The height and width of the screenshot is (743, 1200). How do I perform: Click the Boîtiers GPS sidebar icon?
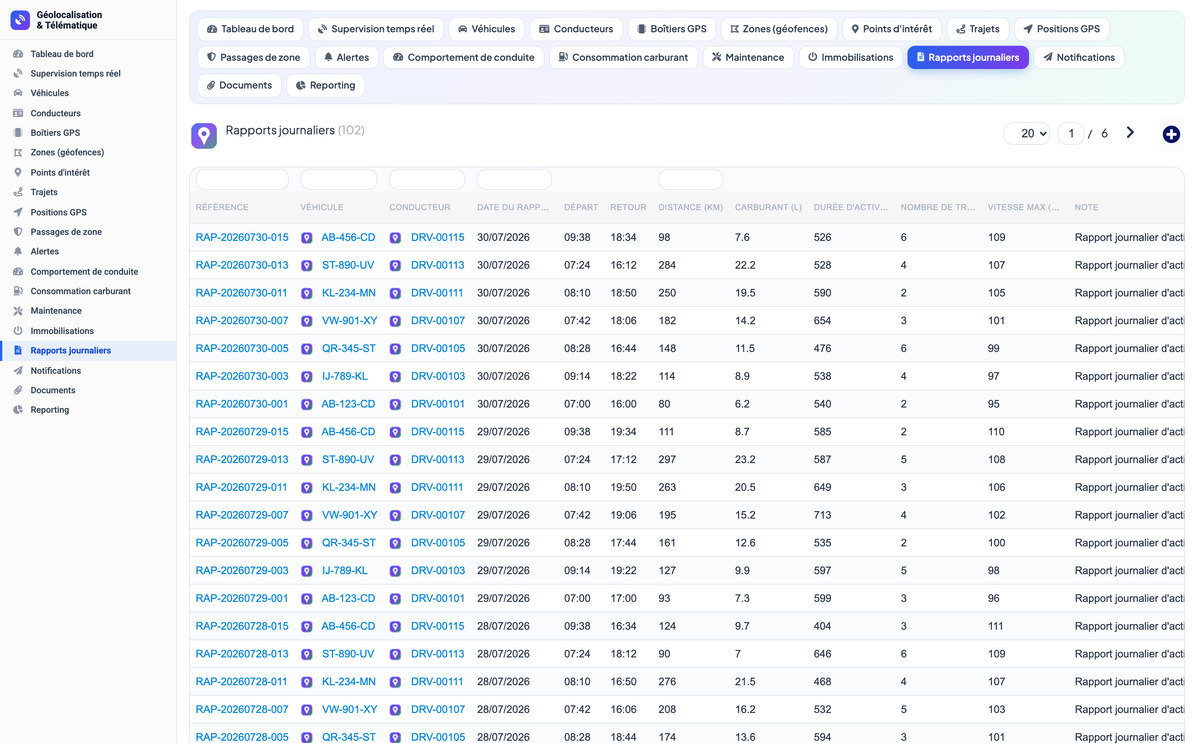click(18, 133)
